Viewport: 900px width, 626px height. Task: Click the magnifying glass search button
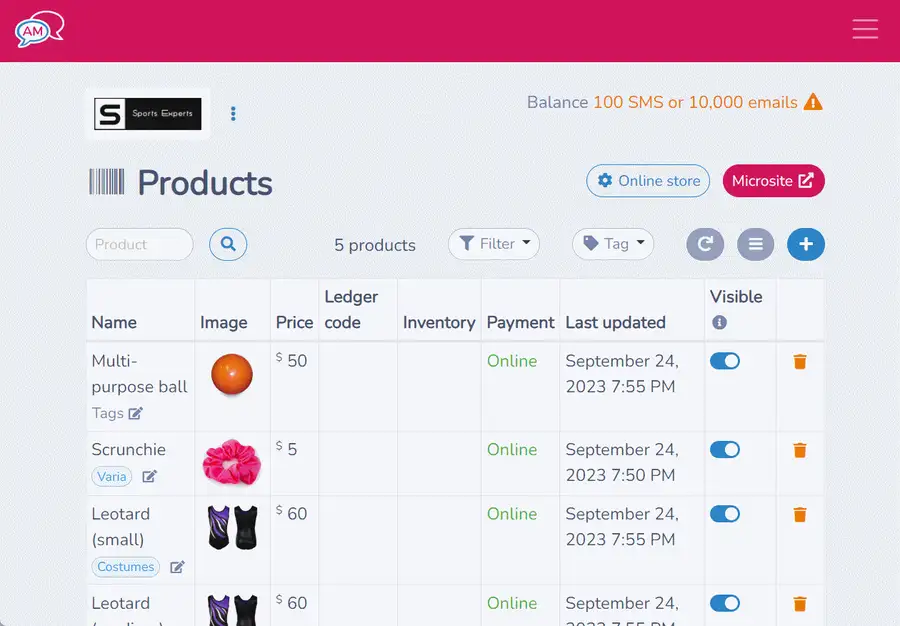[x=228, y=244]
